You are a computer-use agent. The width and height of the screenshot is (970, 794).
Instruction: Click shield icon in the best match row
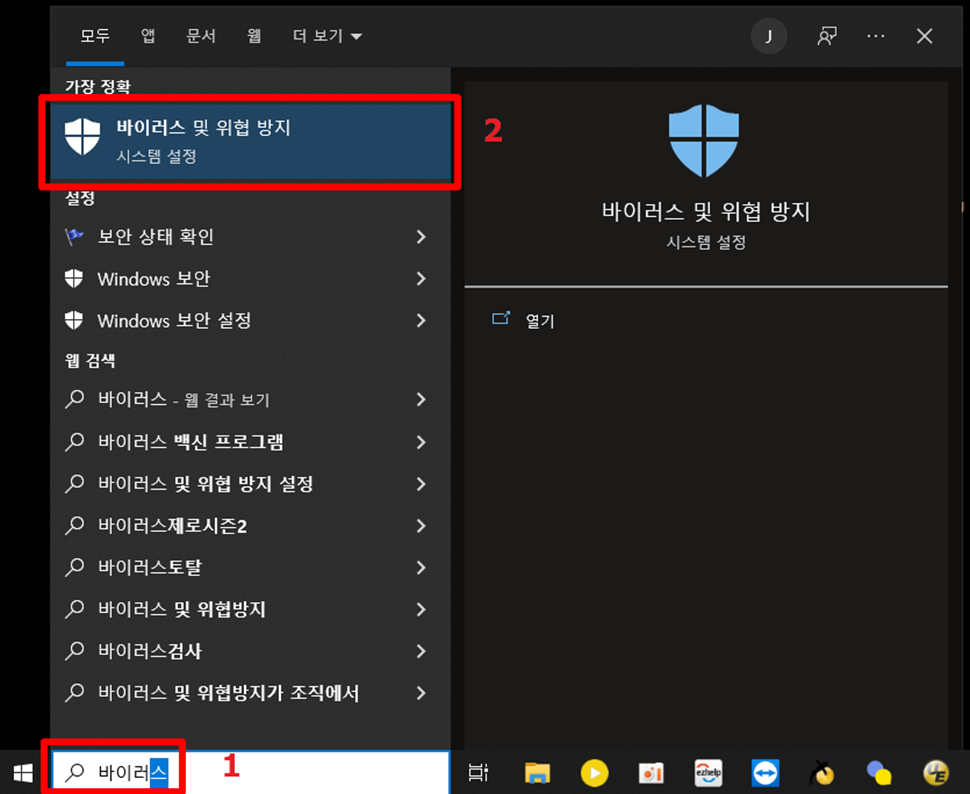click(x=82, y=137)
